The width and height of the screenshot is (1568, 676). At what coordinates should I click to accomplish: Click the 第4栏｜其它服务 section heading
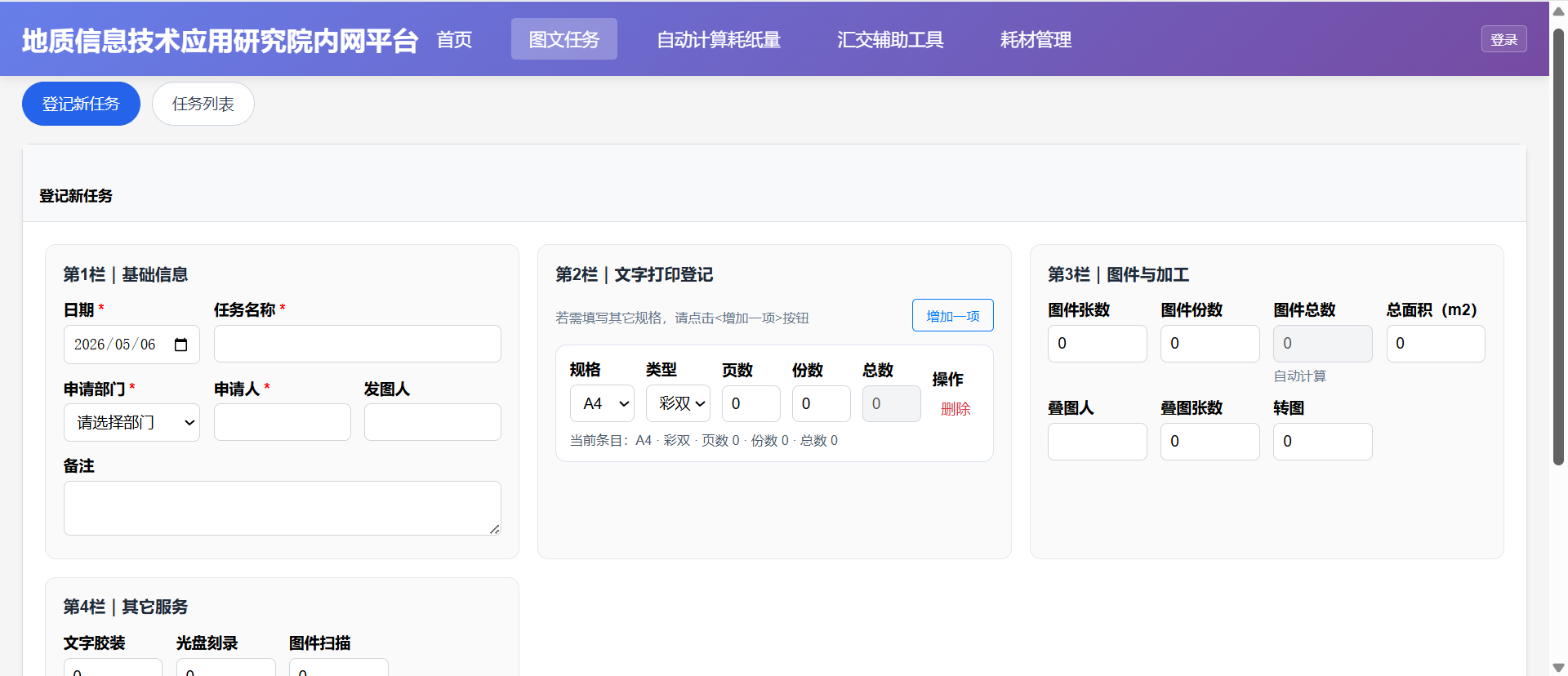[x=126, y=607]
